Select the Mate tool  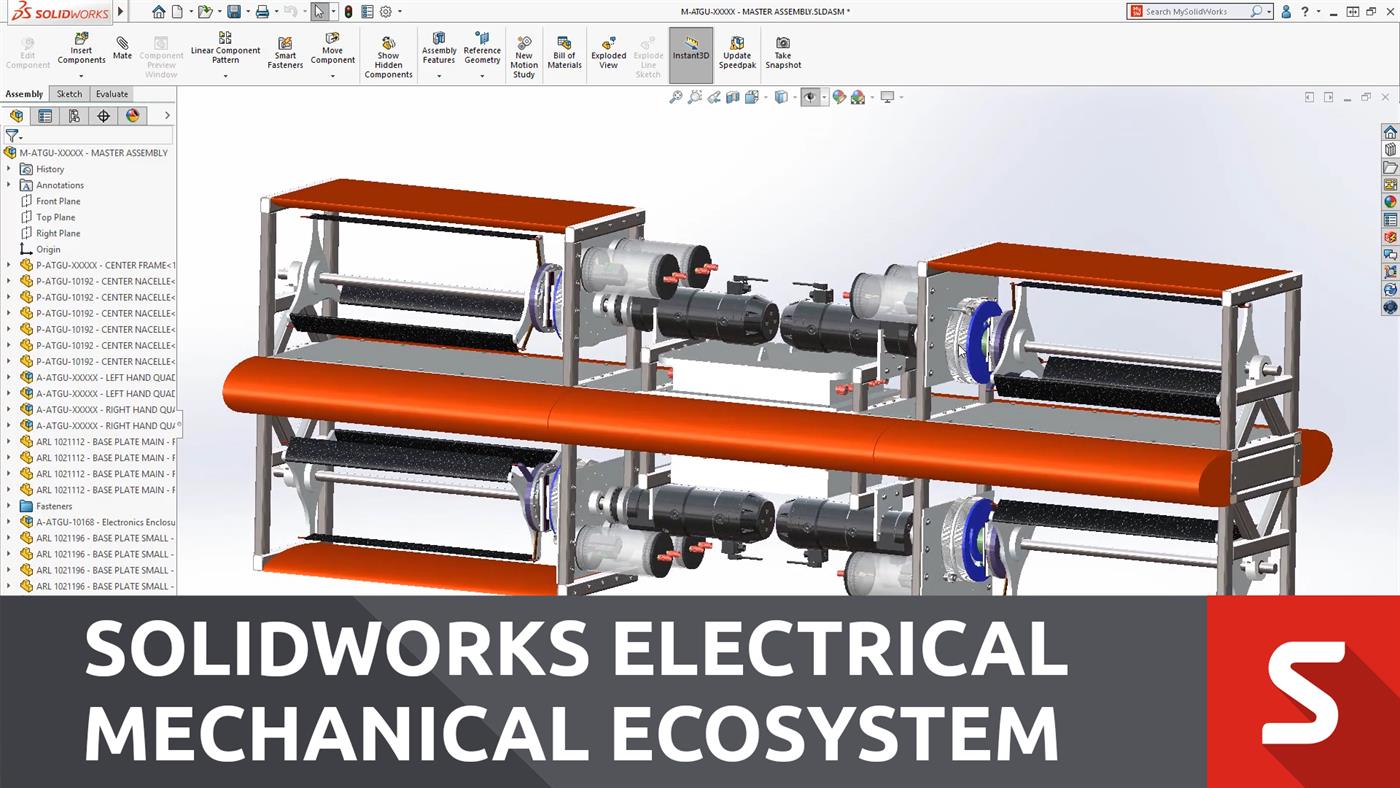[x=121, y=48]
